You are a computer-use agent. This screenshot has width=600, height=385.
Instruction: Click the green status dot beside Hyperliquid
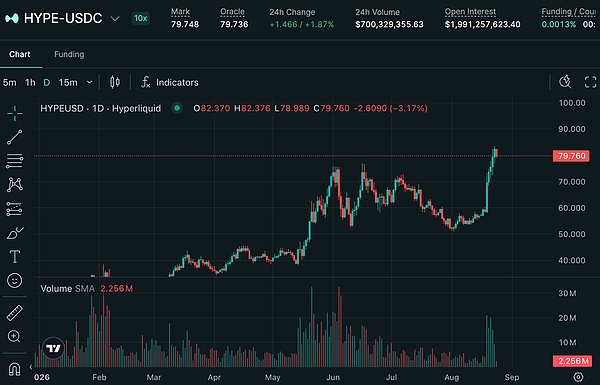pyautogui.click(x=177, y=108)
